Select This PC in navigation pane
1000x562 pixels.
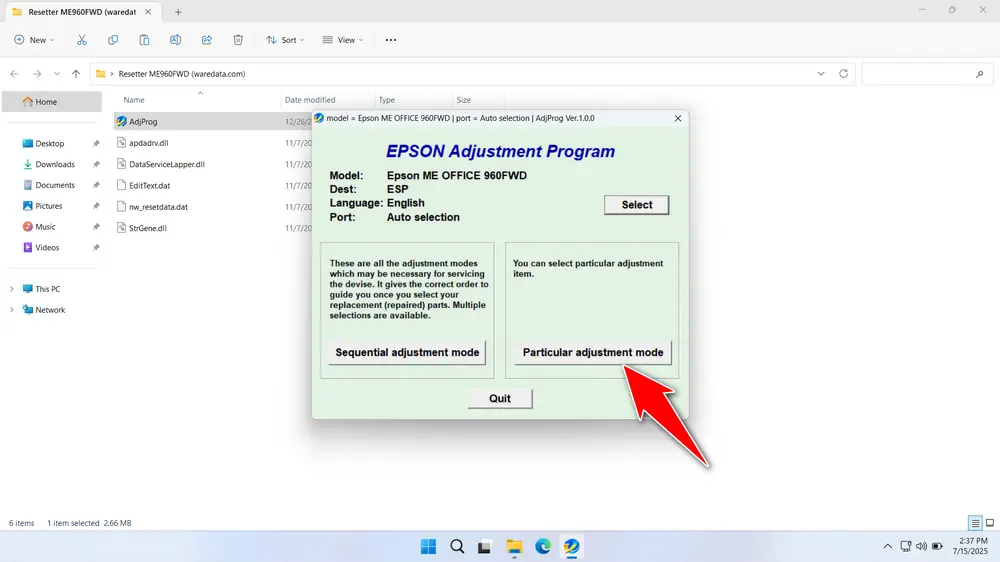(47, 289)
